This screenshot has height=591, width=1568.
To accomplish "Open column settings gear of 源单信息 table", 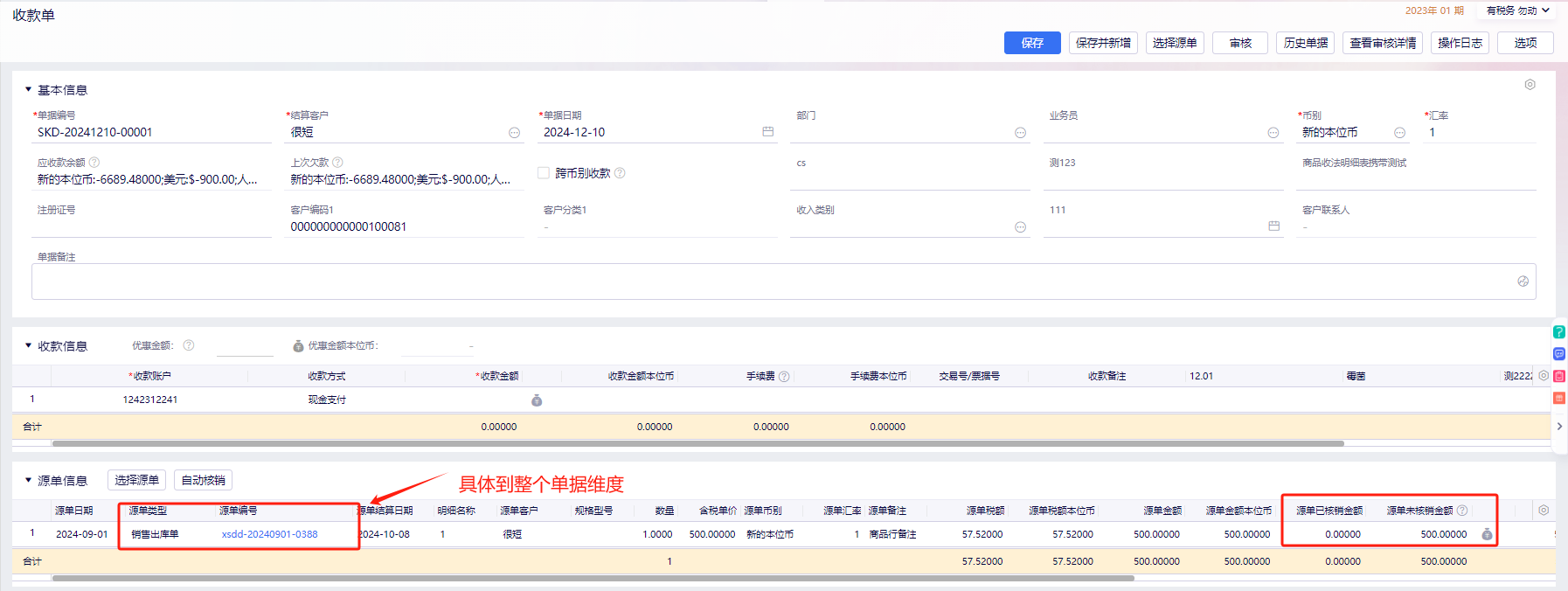I will tap(1544, 511).
